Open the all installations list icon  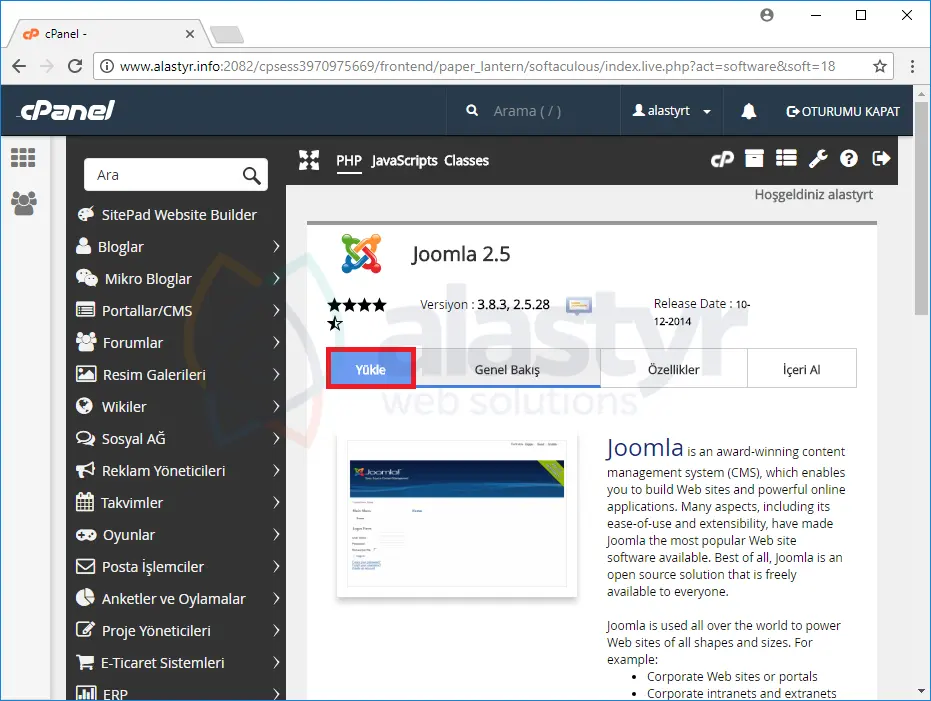pyautogui.click(x=786, y=158)
